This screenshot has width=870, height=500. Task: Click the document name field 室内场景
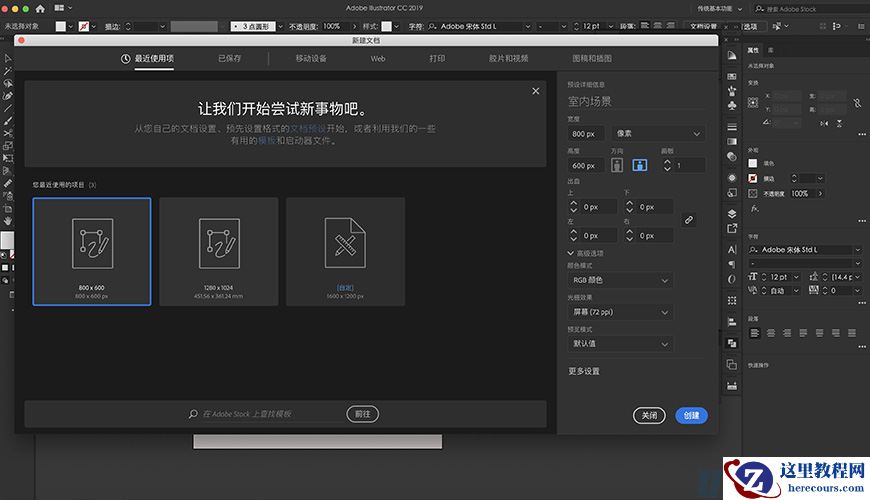pyautogui.click(x=635, y=102)
